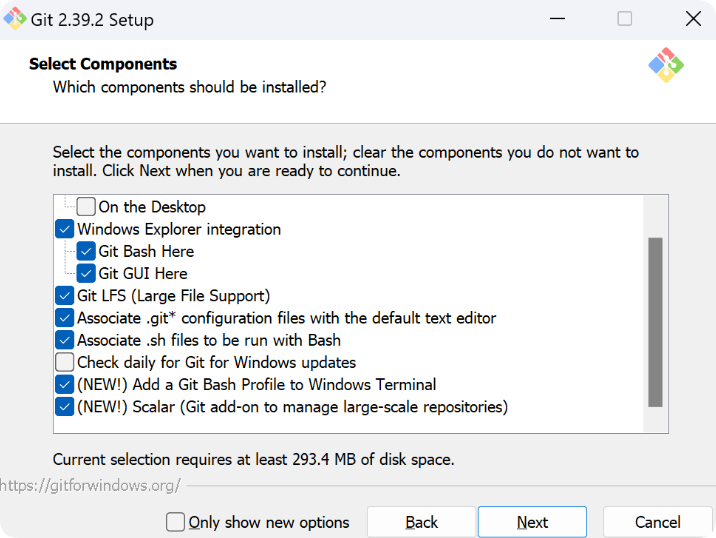Toggle Only show new options

pos(175,522)
